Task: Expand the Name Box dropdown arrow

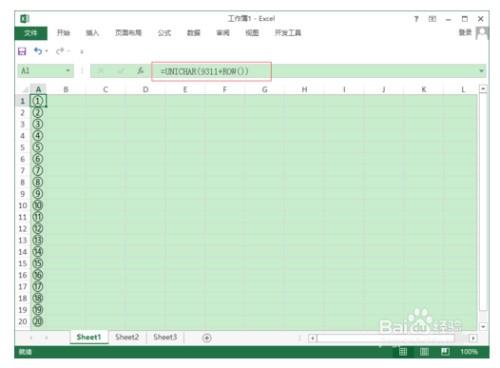Action: coord(68,71)
